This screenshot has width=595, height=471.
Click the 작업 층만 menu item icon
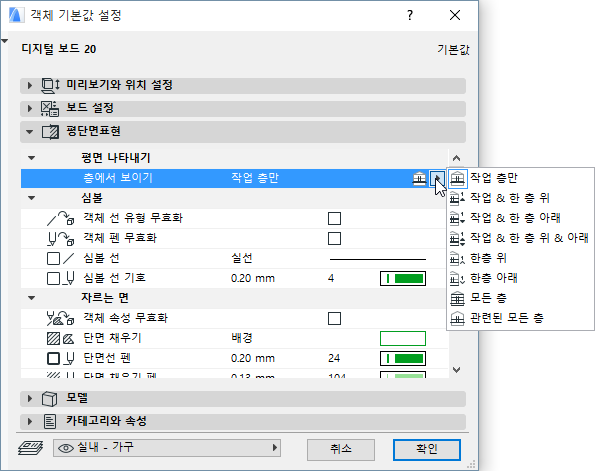458,178
